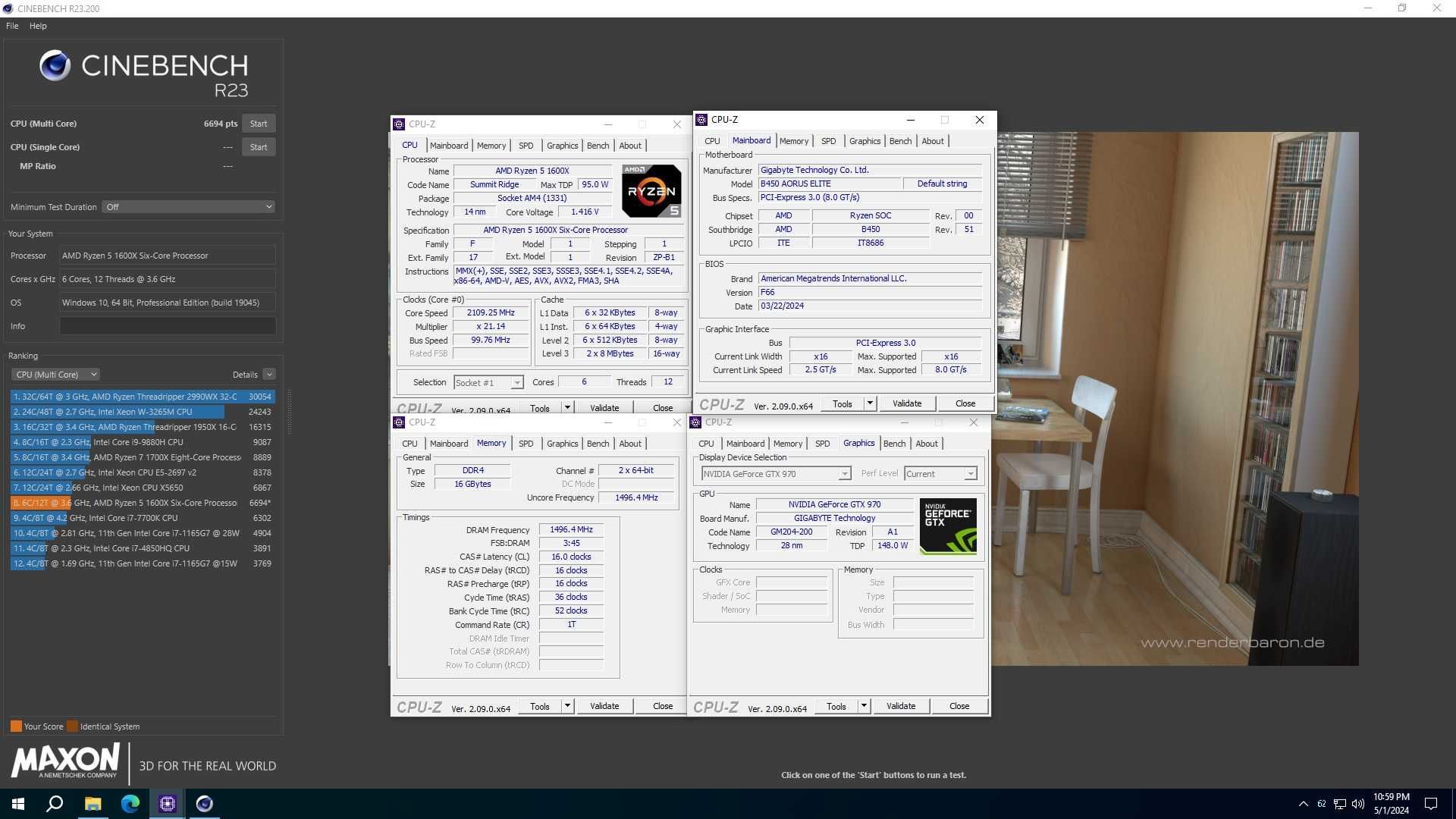Viewport: 1456px width, 819px height.
Task: Select the Threadripper 1950X ranking row
Action: click(x=143, y=427)
